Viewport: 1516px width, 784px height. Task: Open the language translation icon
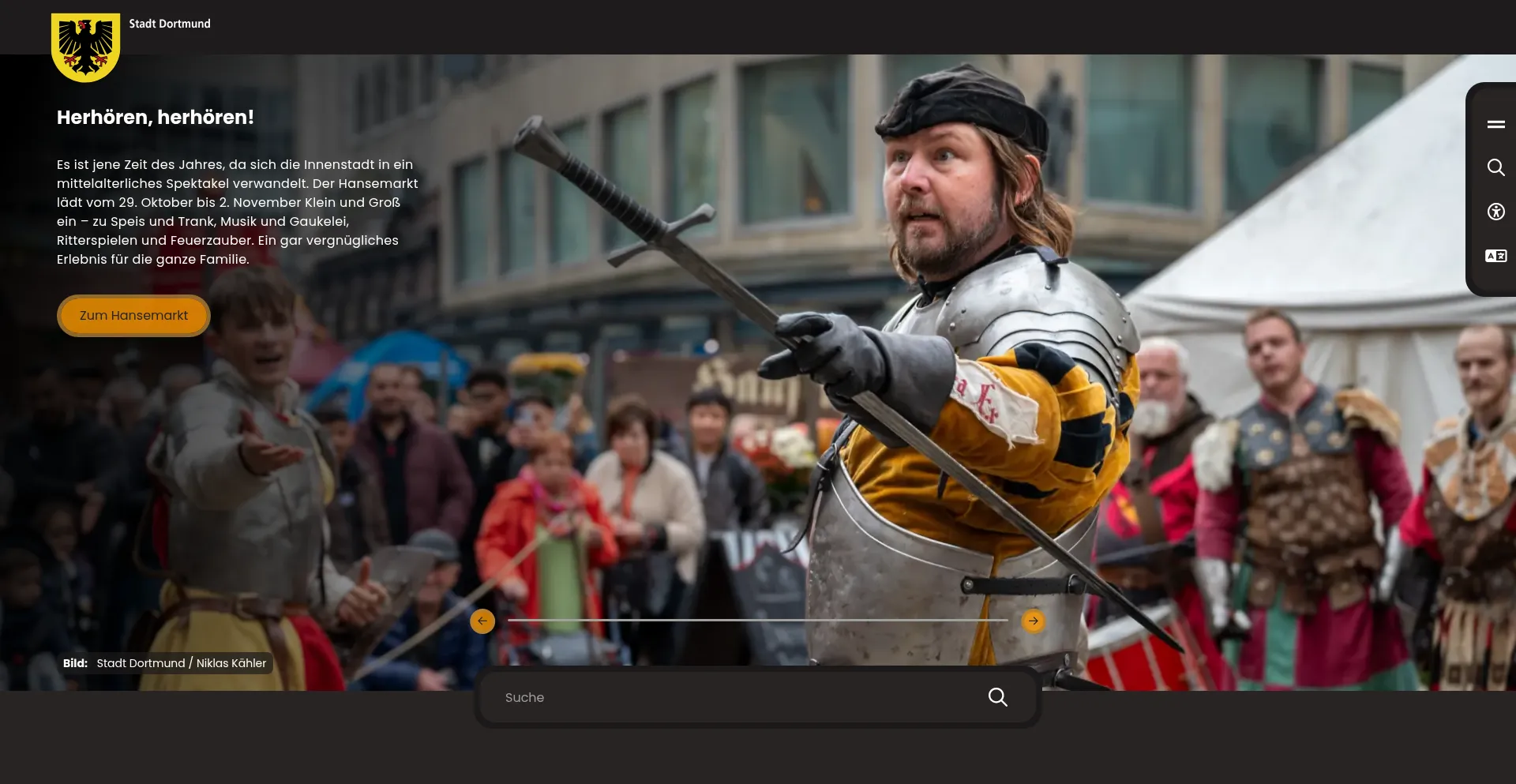point(1495,256)
